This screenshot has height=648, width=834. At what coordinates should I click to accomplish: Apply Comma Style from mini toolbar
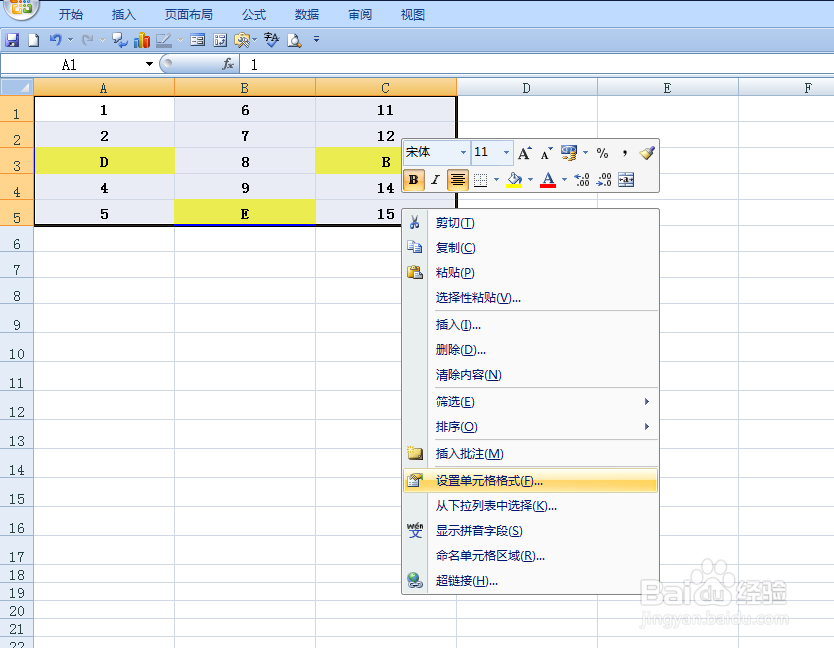[x=625, y=152]
